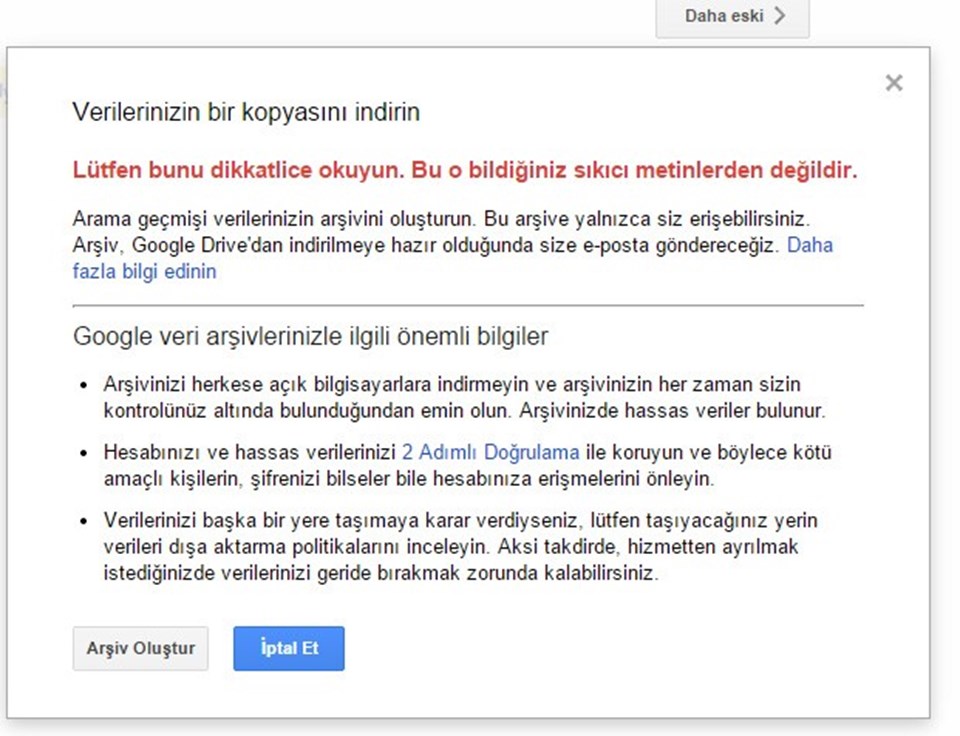Click the bullet dot before 'Arşivinizi herkese'
This screenshot has height=736, width=960.
[x=84, y=385]
